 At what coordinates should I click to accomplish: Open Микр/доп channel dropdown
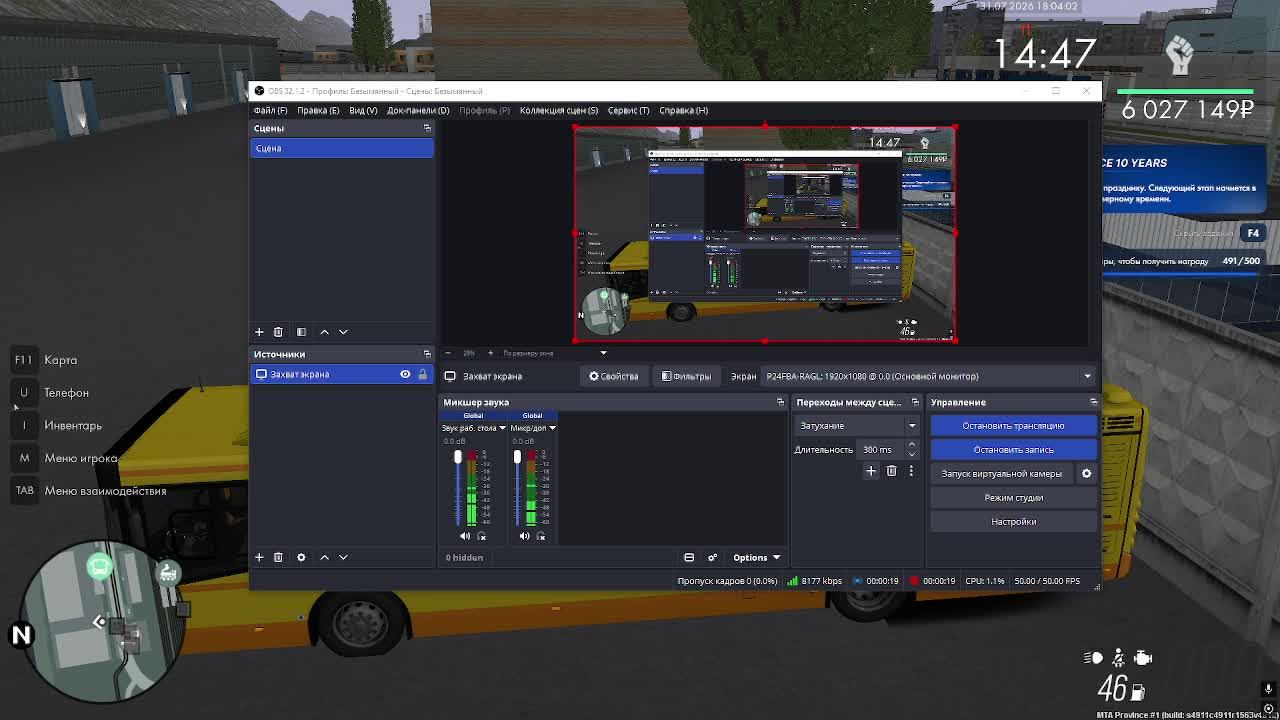click(x=552, y=428)
